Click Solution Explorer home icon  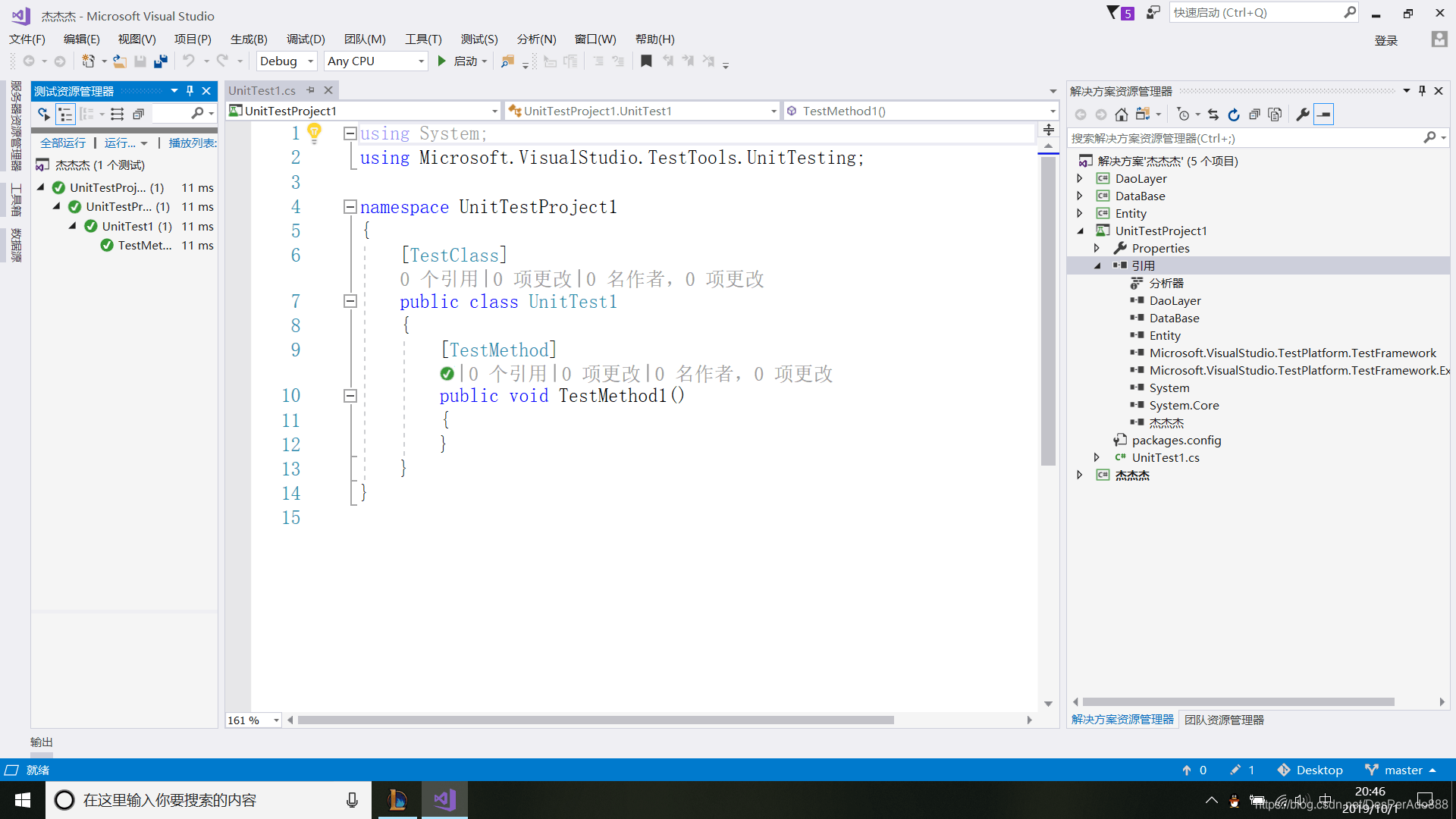1122,115
